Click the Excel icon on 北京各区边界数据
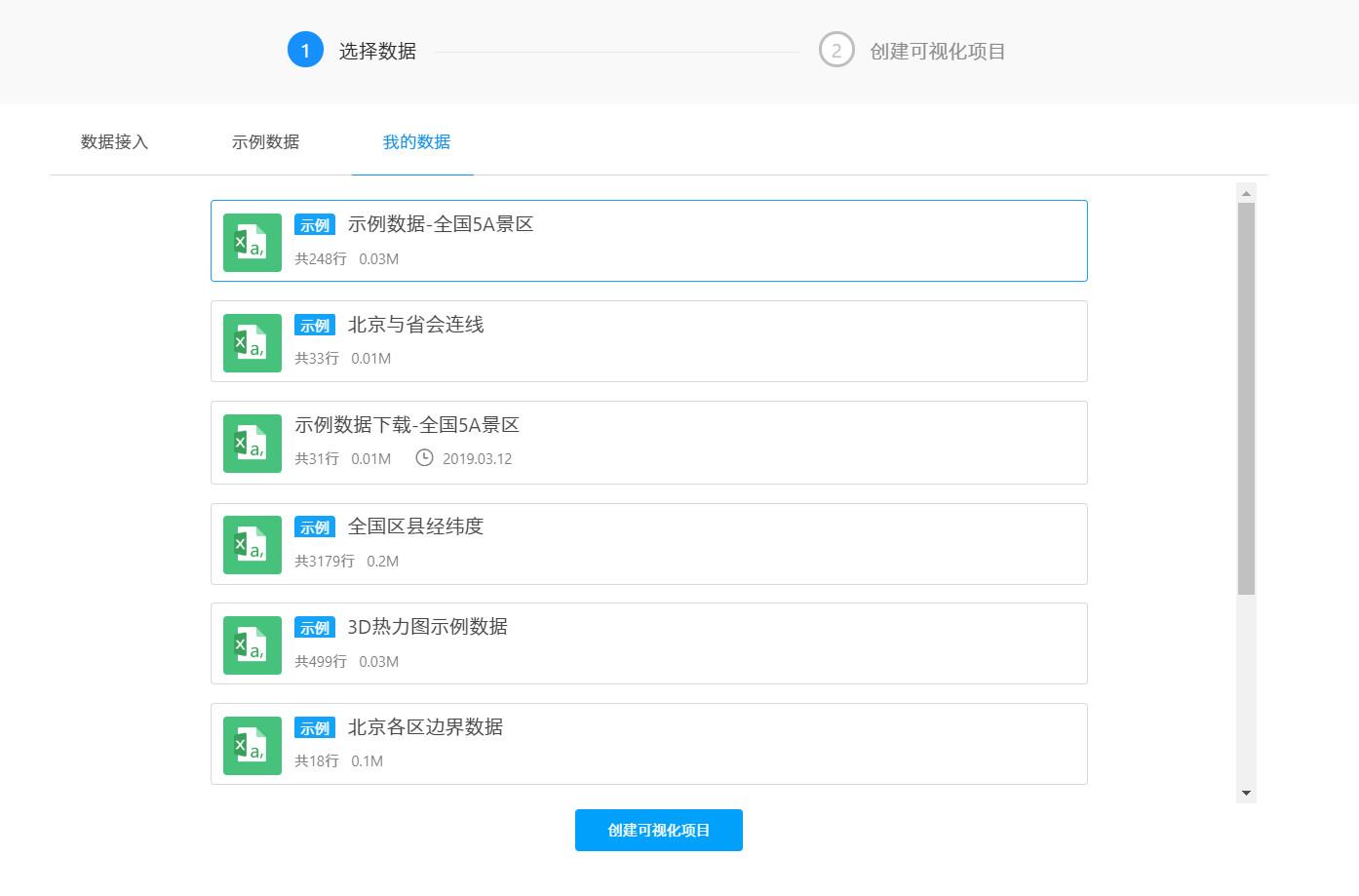Screen dimensions: 1359x896 coord(252,745)
